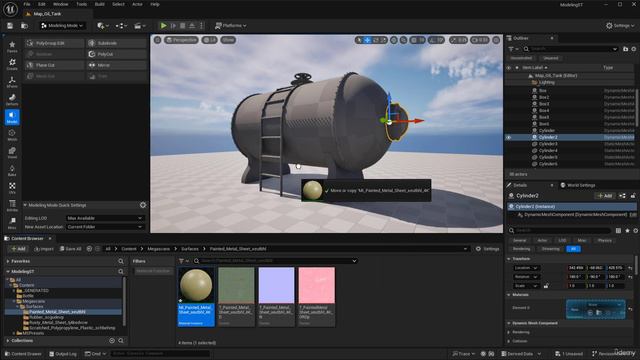Collapse the Transform section in Details
The width and height of the screenshot is (640, 360).
tap(509, 259)
